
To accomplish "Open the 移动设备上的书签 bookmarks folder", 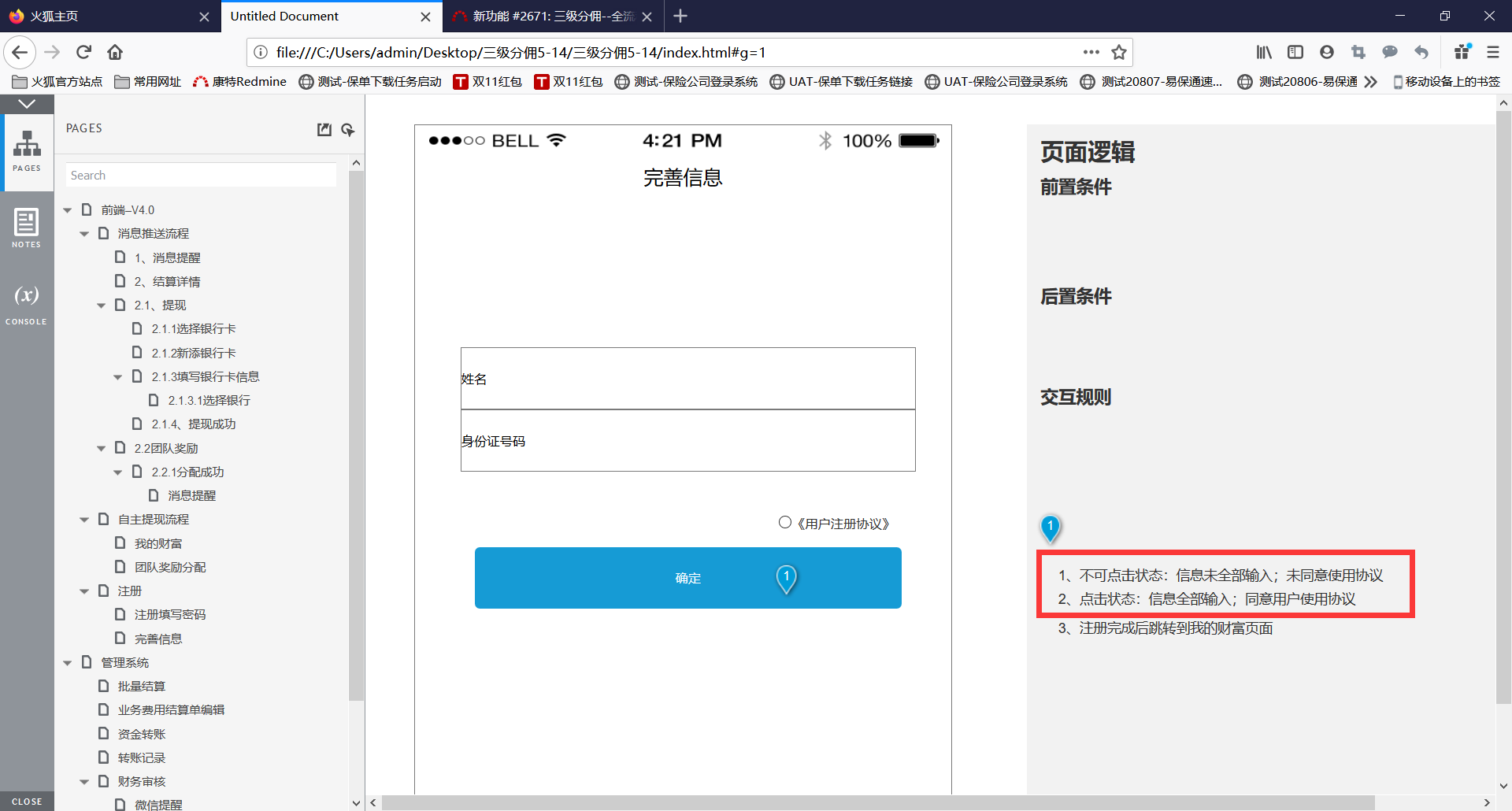I will [1447, 82].
